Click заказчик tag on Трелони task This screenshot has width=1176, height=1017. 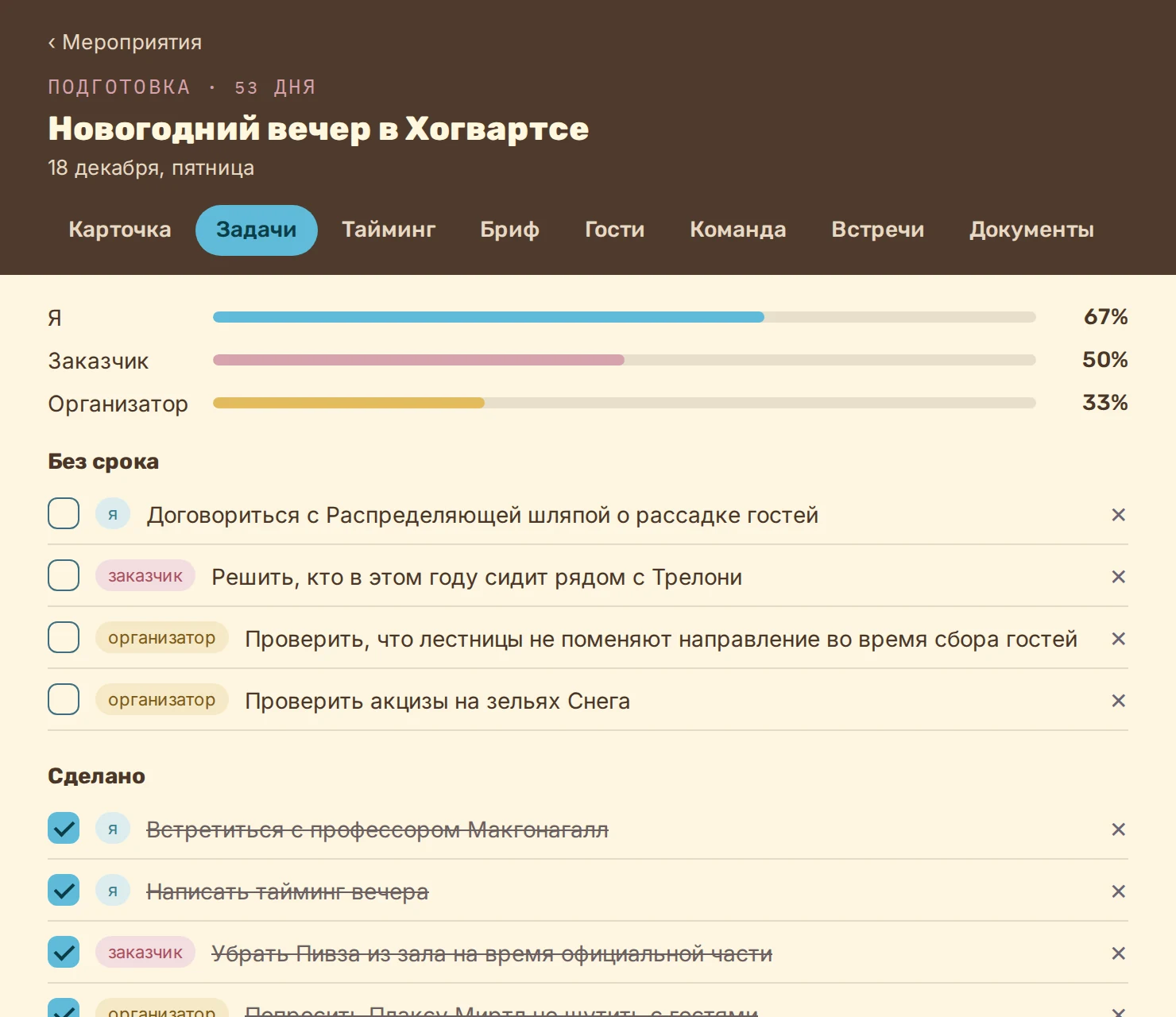(x=145, y=576)
